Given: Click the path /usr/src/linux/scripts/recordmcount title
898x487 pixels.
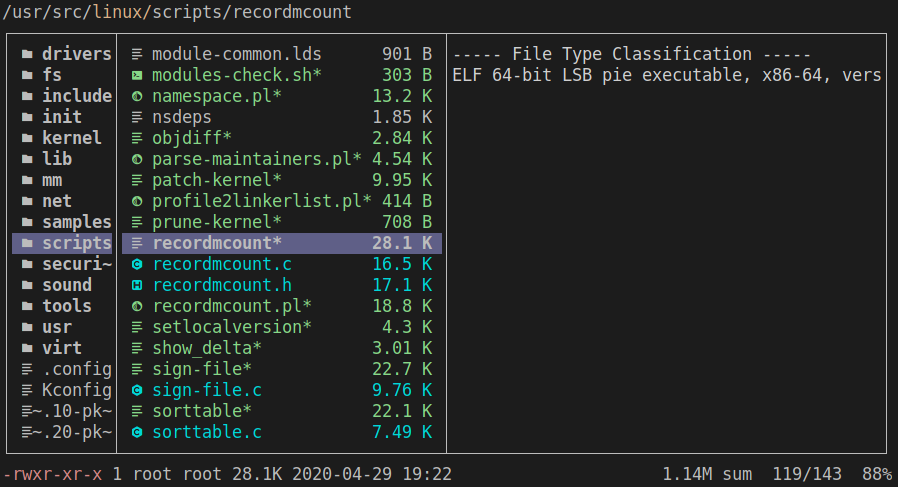Looking at the screenshot, I should coord(177,12).
